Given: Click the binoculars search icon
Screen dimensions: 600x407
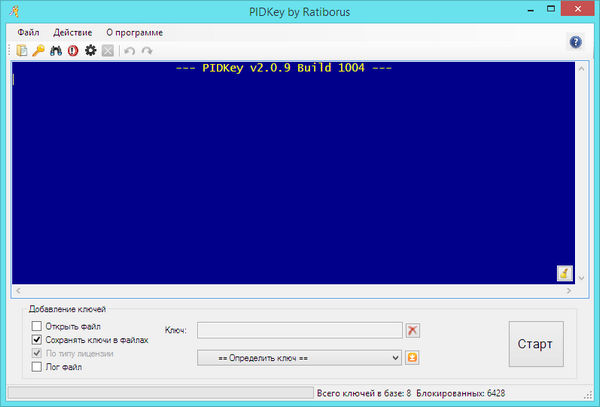Looking at the screenshot, I should click(x=56, y=50).
